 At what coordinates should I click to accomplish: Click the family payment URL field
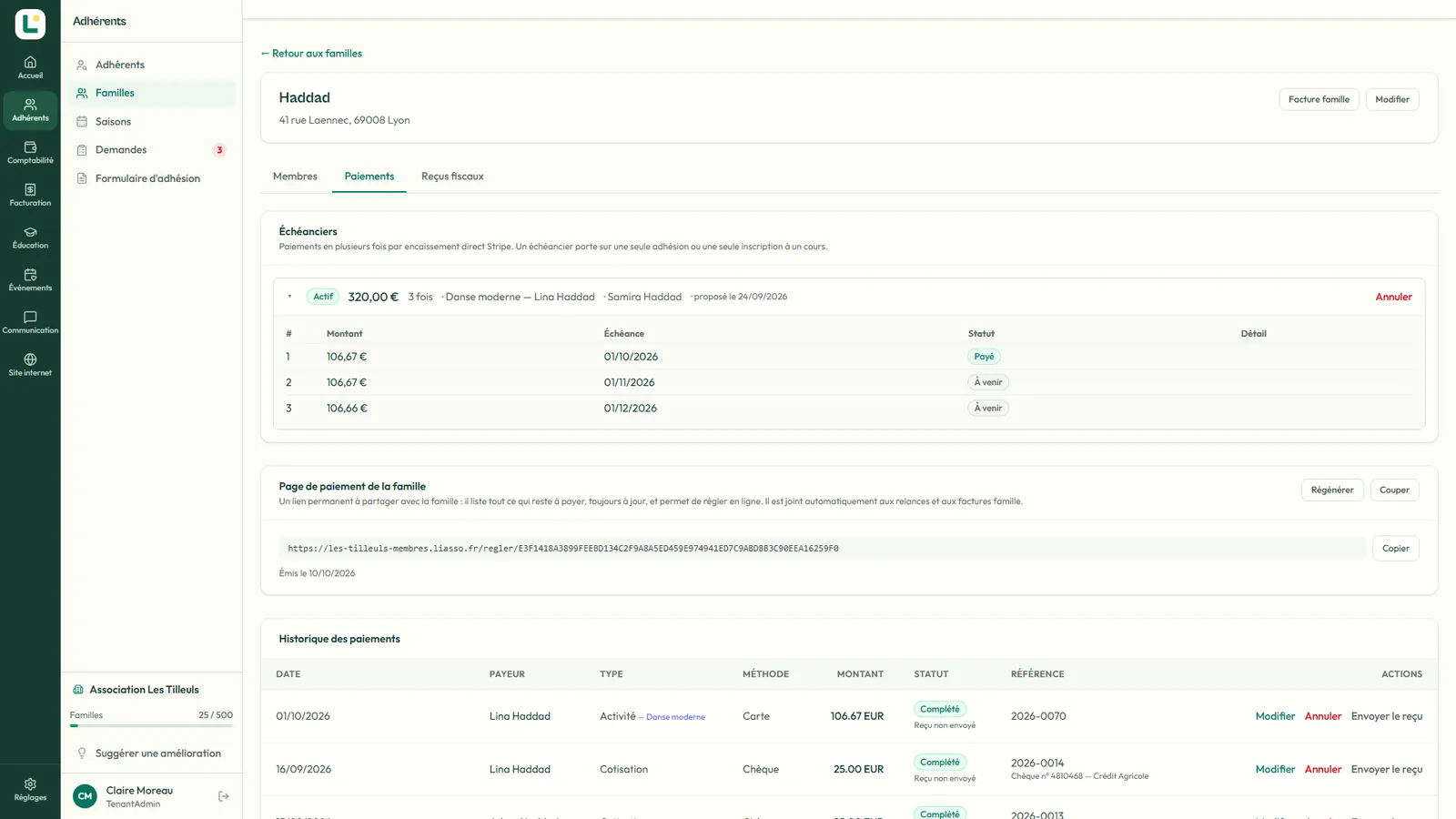823,548
